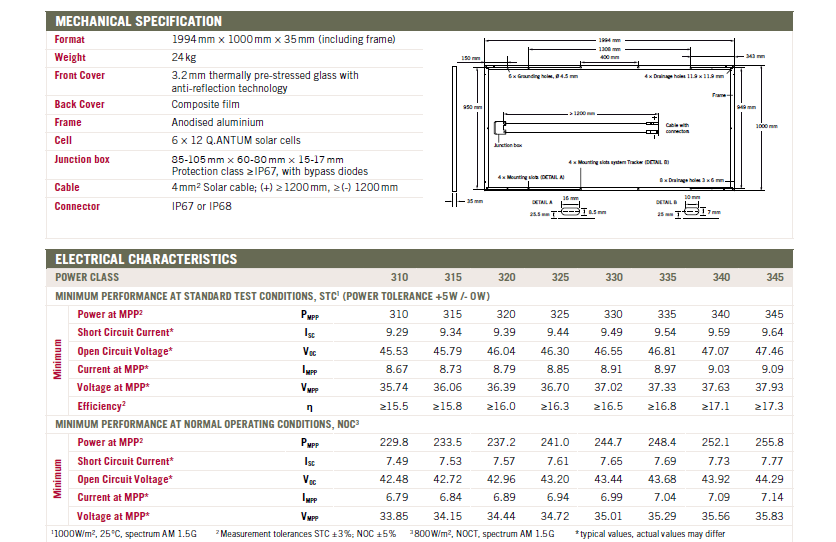Select the open circuit voltage 45.53
Screen dimensions: 836x542
point(394,351)
